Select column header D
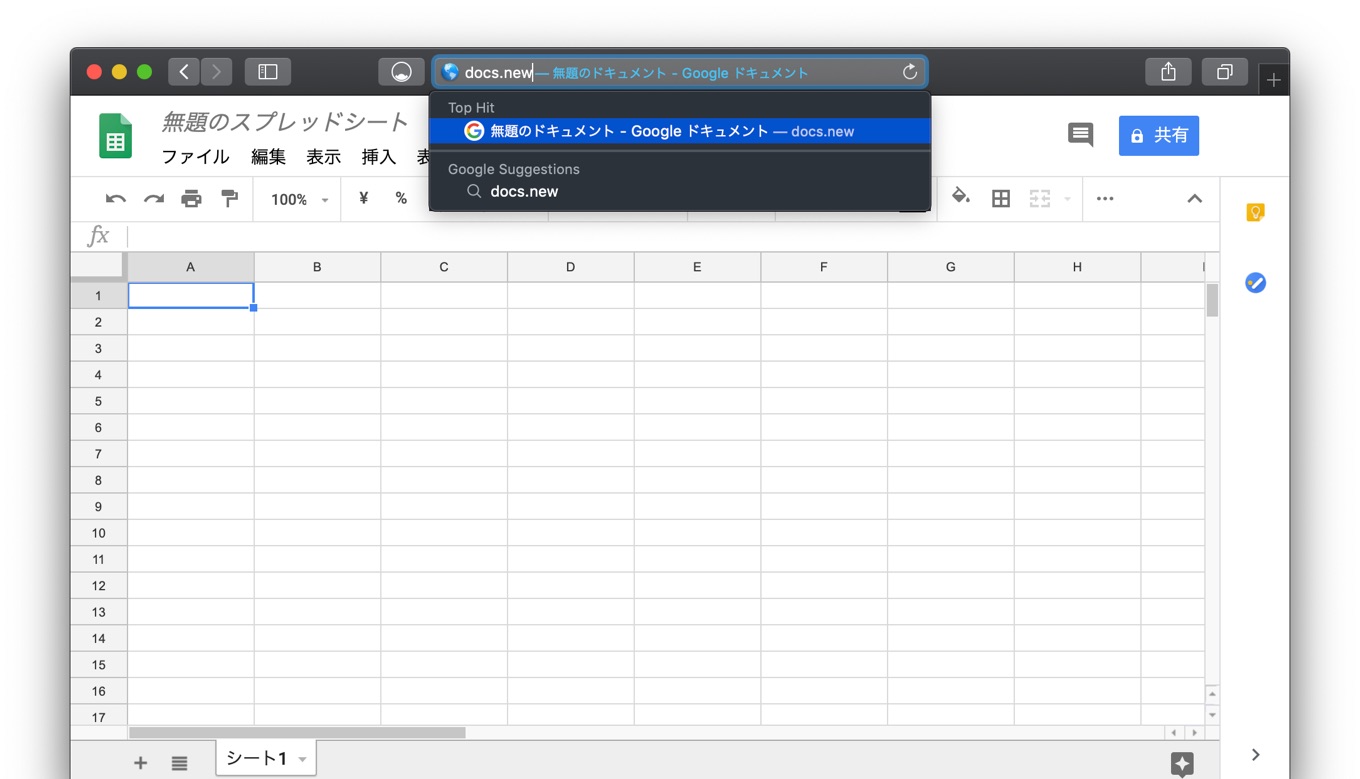The image size is (1360, 779). click(570, 267)
